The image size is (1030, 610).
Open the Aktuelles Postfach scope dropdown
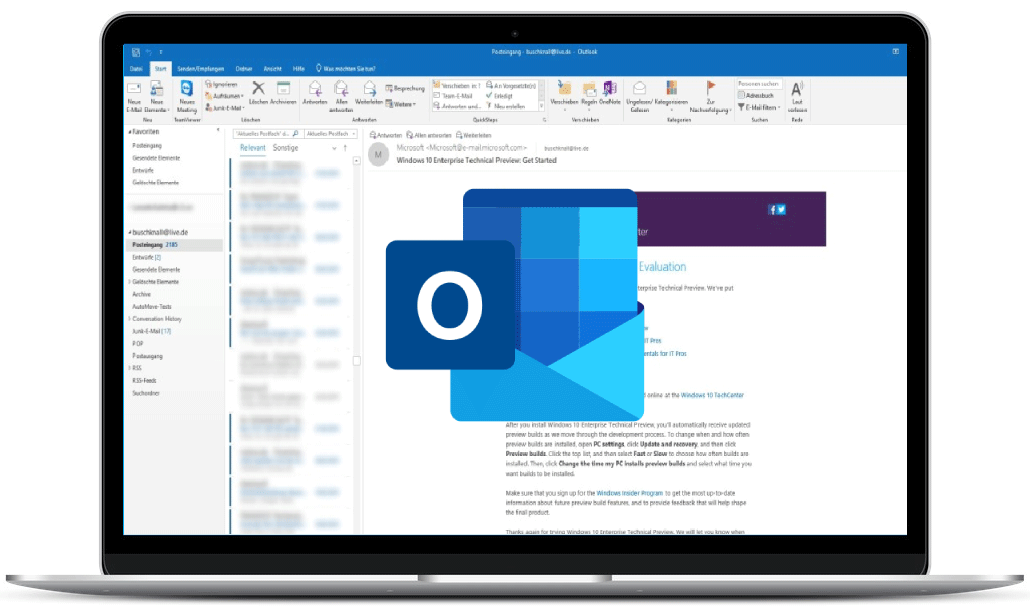pyautogui.click(x=331, y=133)
